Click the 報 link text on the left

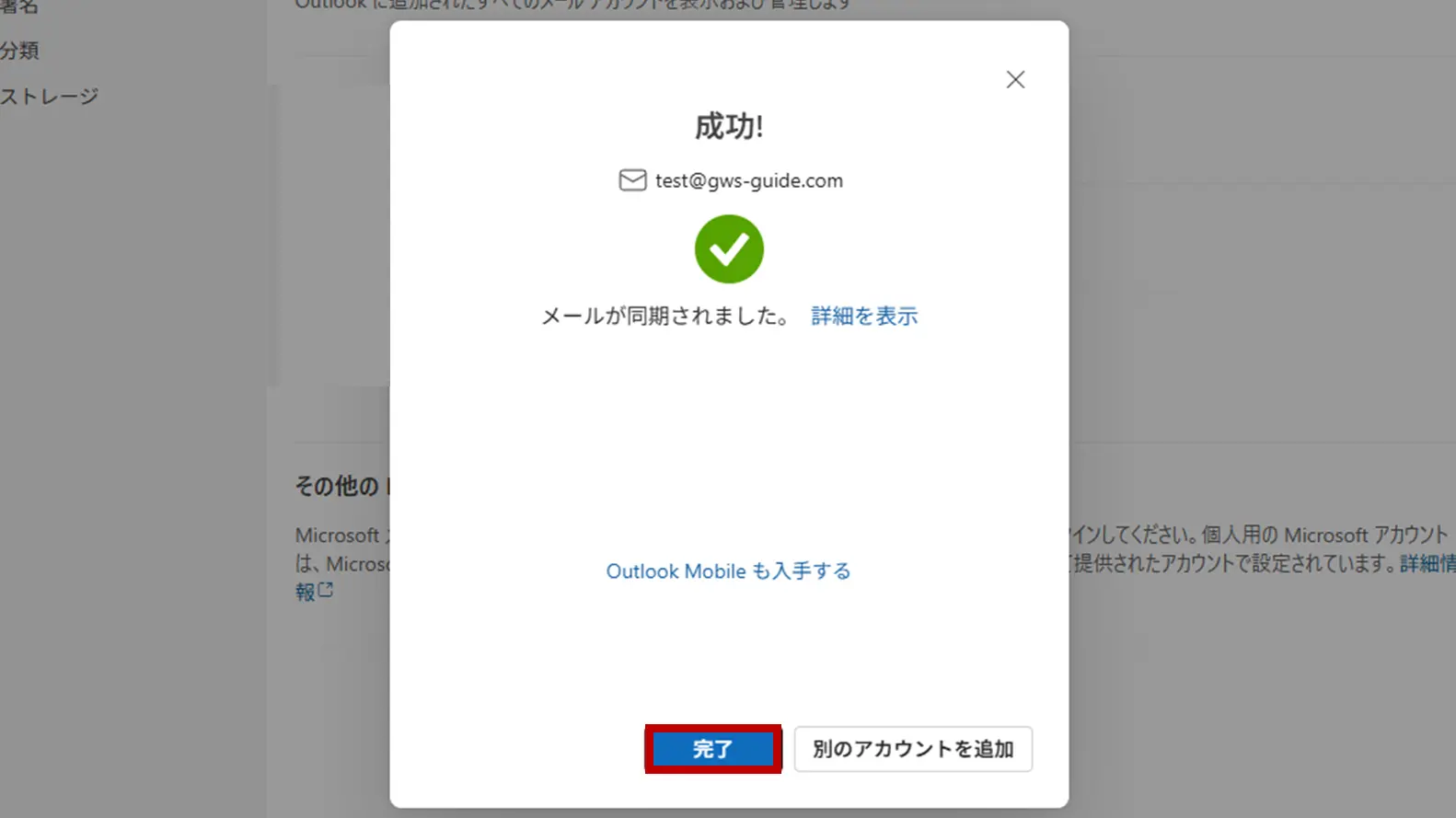tap(306, 592)
